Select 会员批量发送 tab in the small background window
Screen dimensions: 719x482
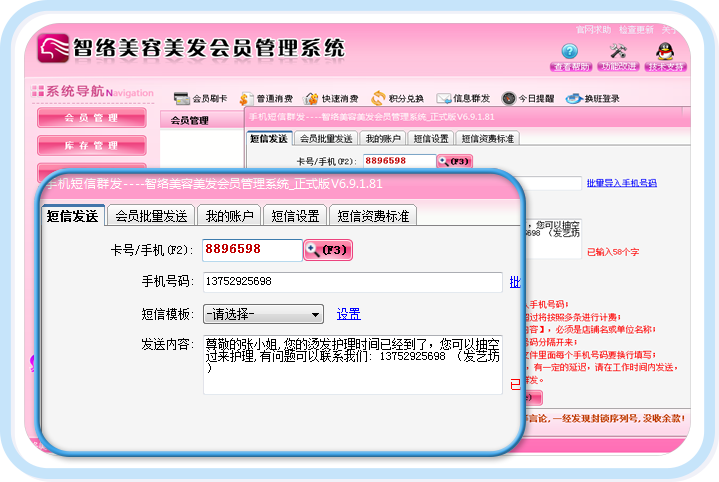[326, 139]
